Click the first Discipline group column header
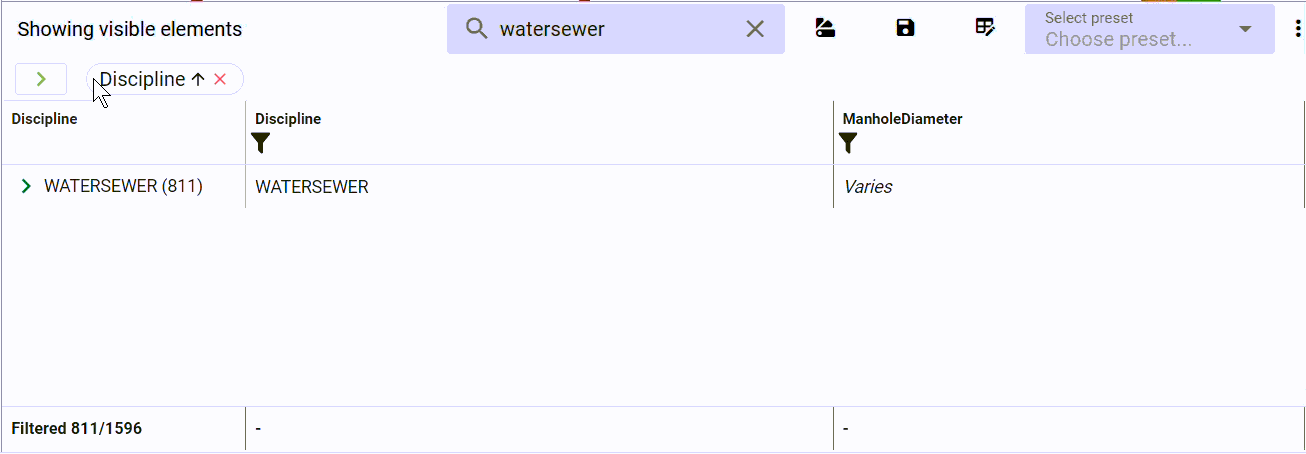 coord(44,119)
